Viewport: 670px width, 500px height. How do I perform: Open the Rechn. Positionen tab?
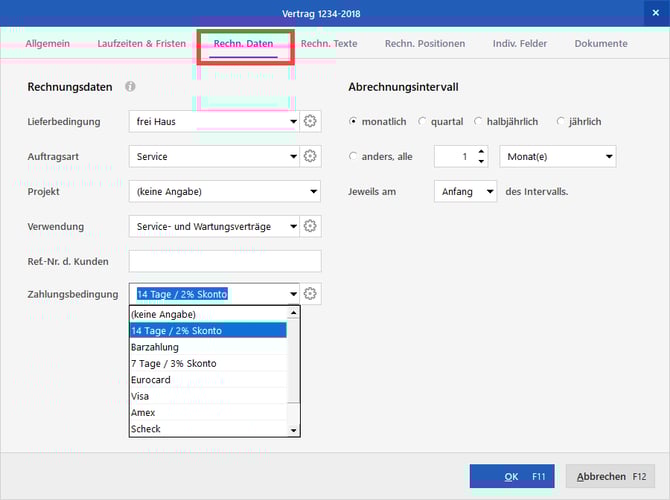425,44
